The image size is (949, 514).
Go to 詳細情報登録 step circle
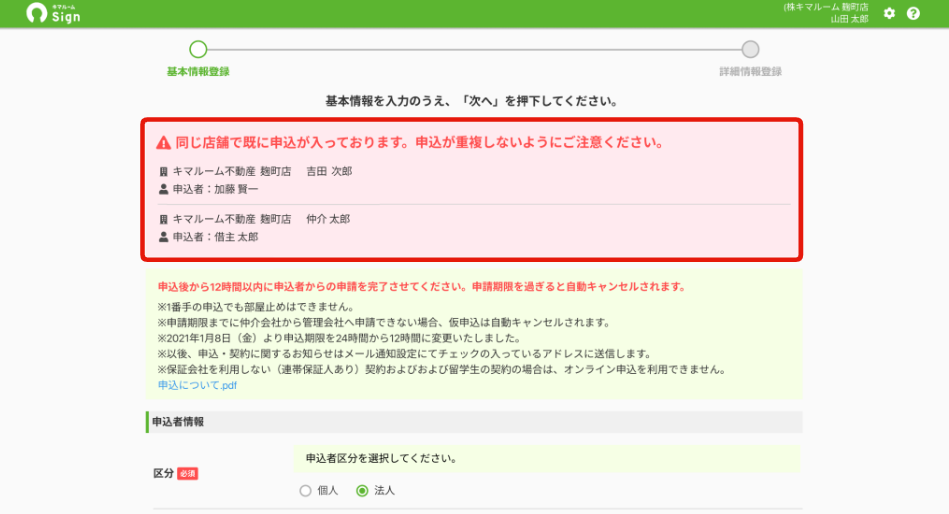(750, 49)
